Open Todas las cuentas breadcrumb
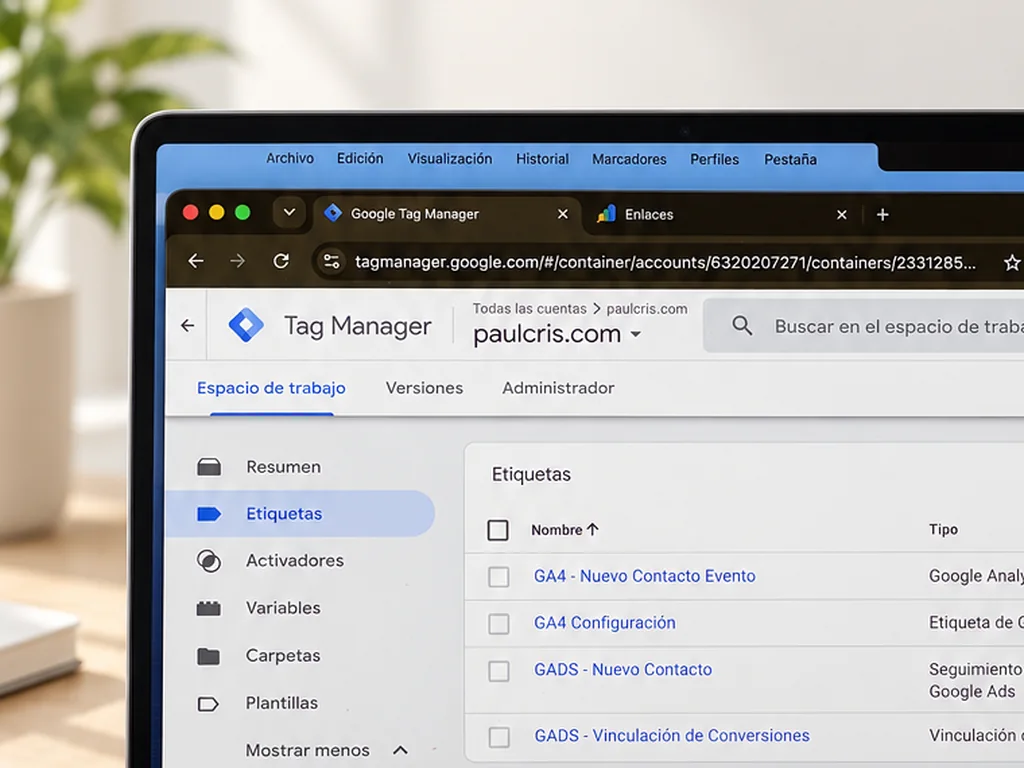Screen dimensions: 1024x768 click(x=530, y=309)
